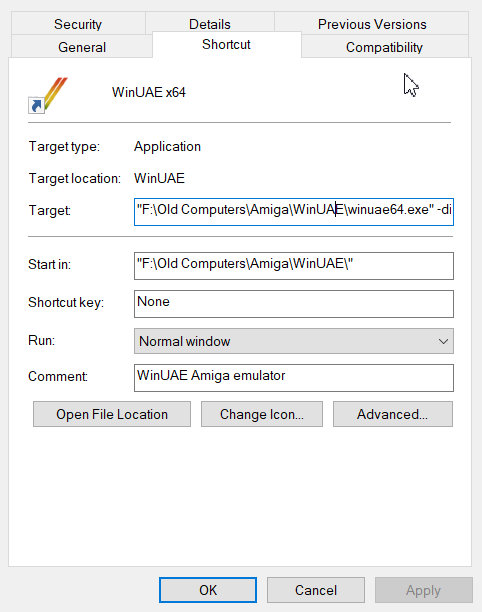This screenshot has width=482, height=612.
Task: Click the Start in text field
Action: 293,266
